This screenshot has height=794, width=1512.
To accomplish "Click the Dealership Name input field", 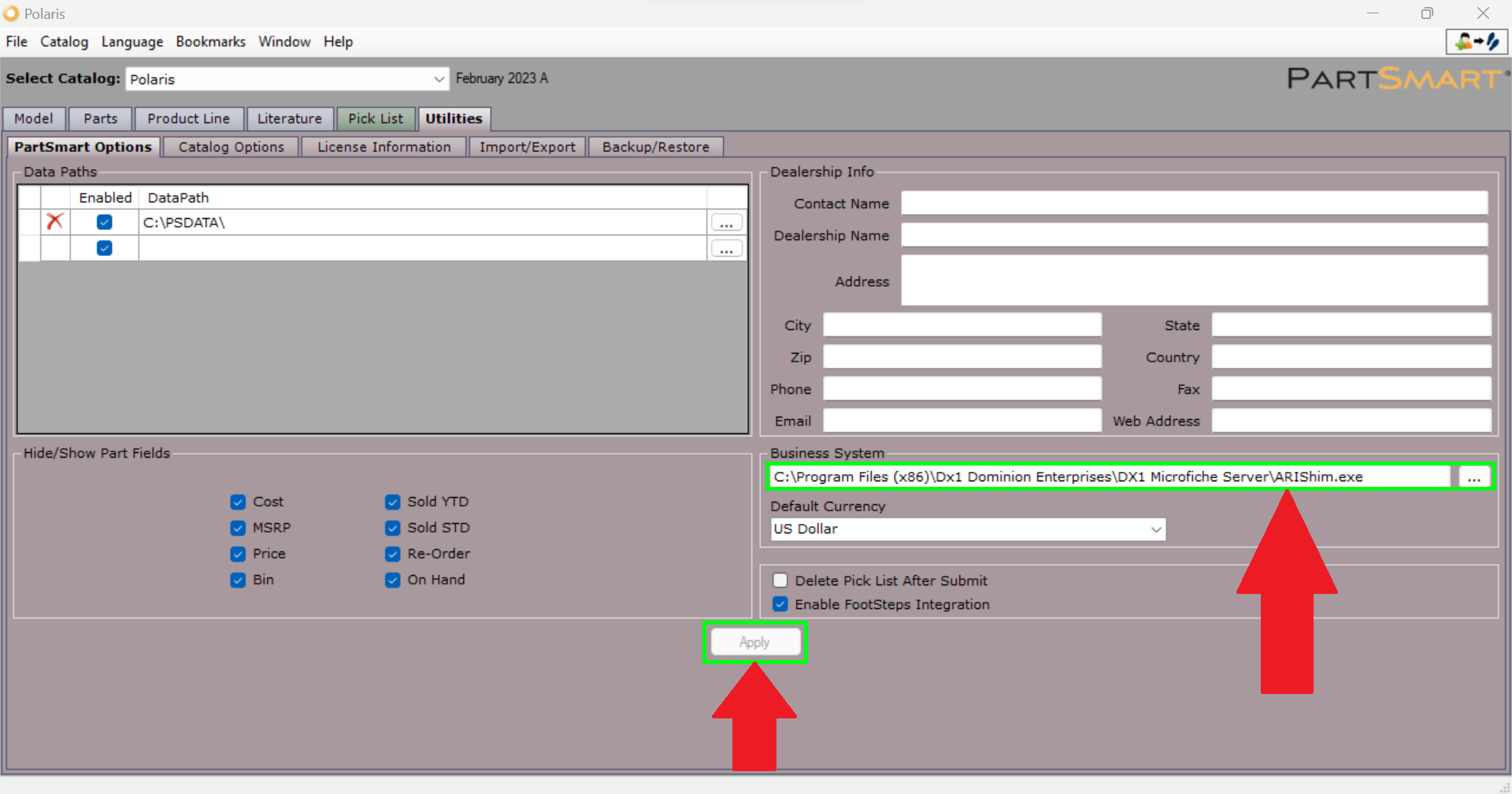I will [x=1195, y=235].
